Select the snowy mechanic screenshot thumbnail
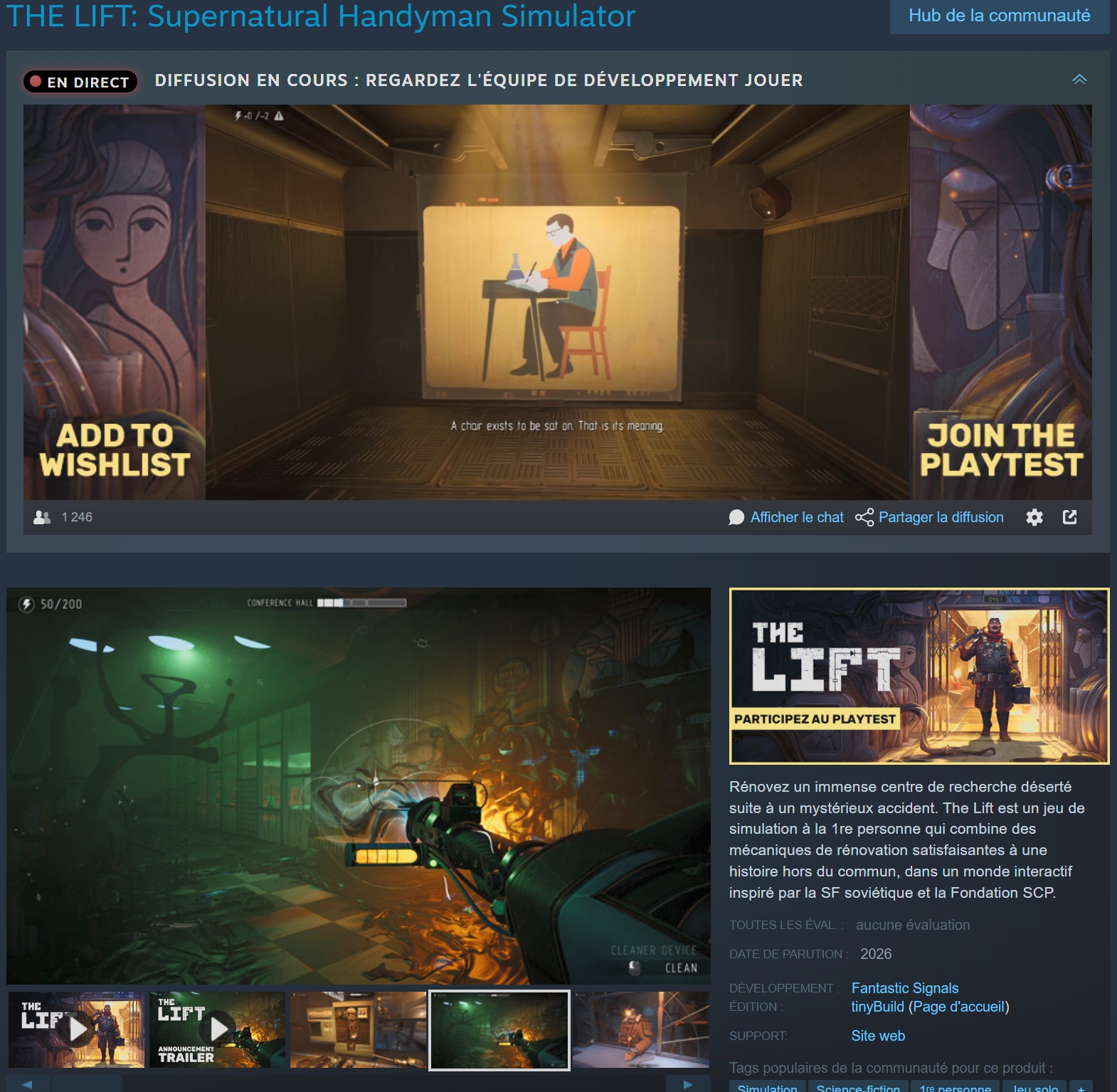Screen dimensions: 1117x1092 click(x=641, y=1029)
